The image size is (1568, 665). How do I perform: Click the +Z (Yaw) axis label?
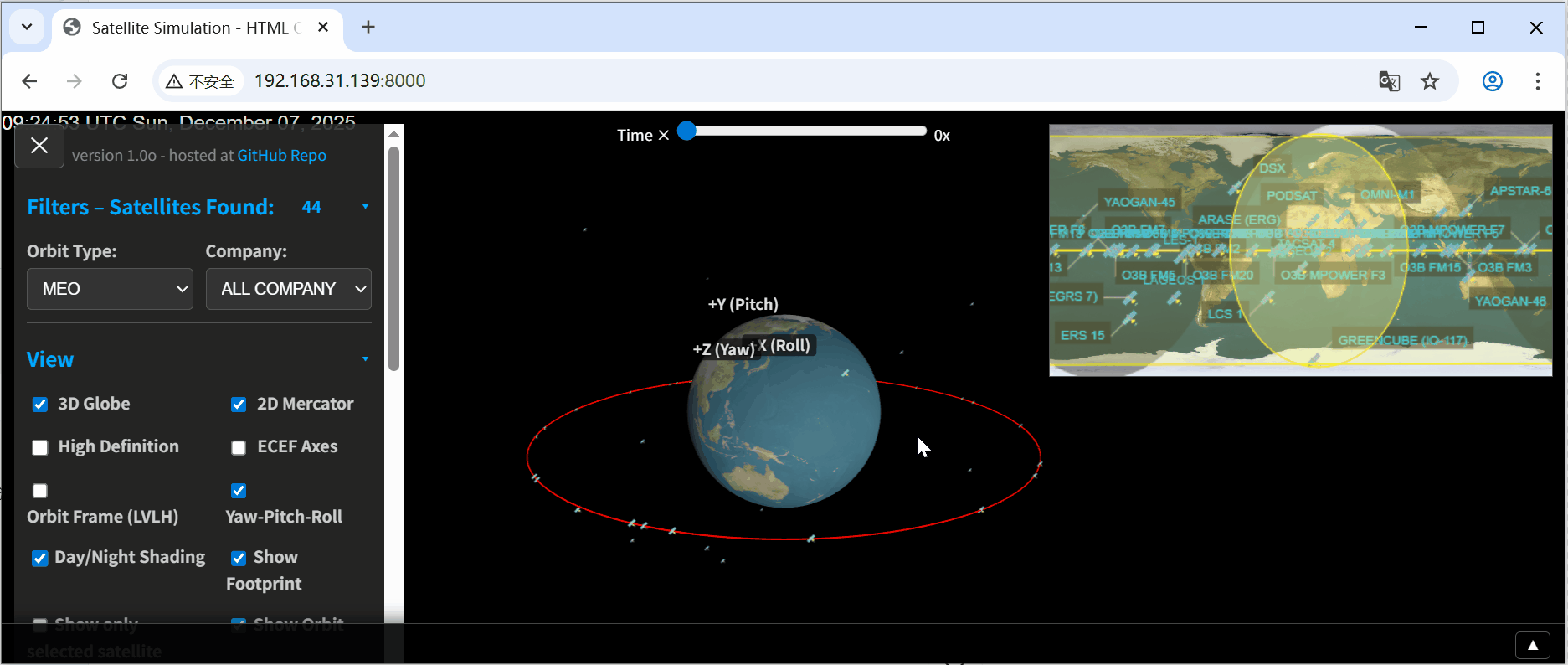tap(723, 349)
